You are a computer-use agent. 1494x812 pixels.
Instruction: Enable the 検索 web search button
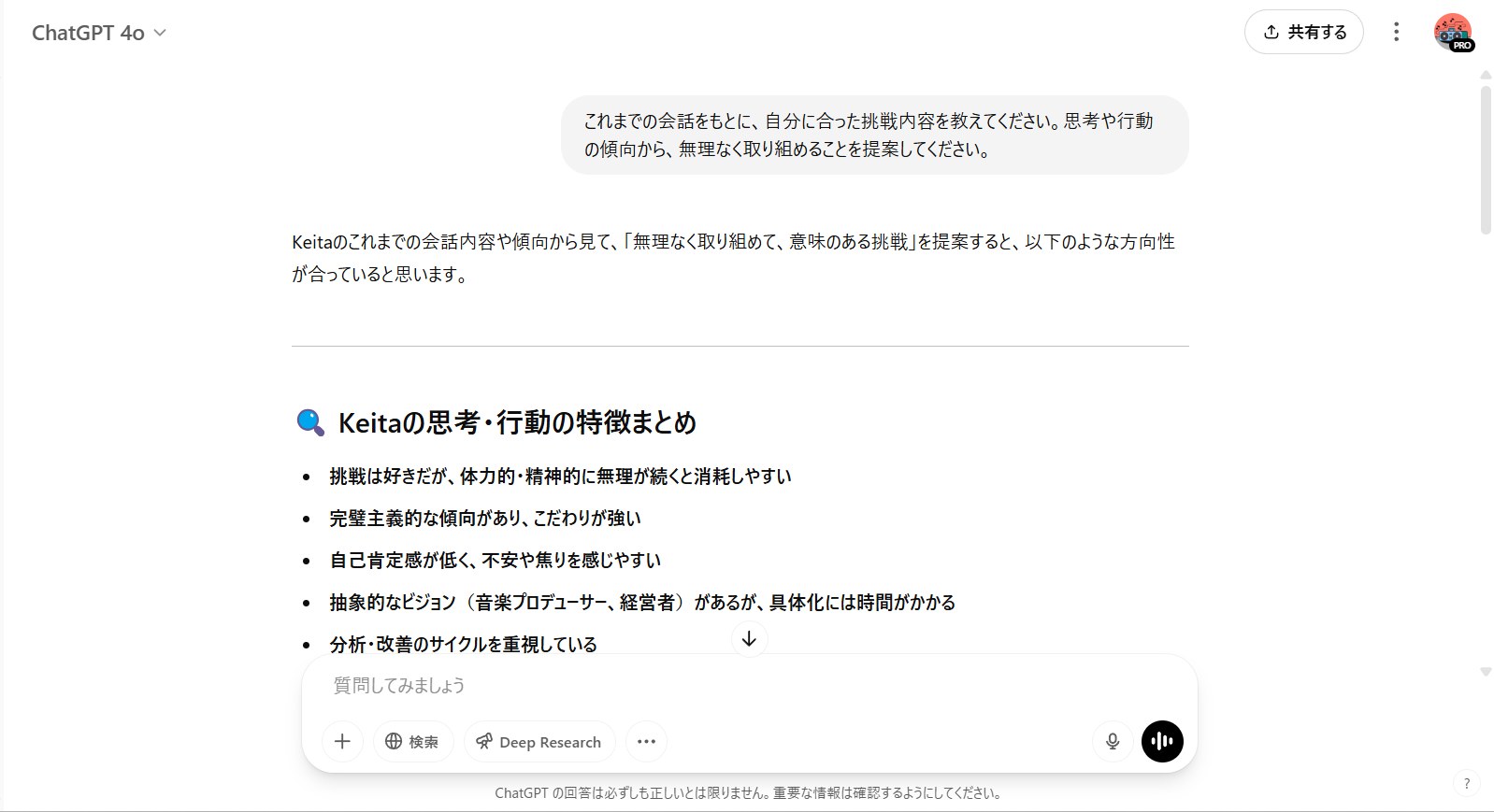(x=412, y=741)
